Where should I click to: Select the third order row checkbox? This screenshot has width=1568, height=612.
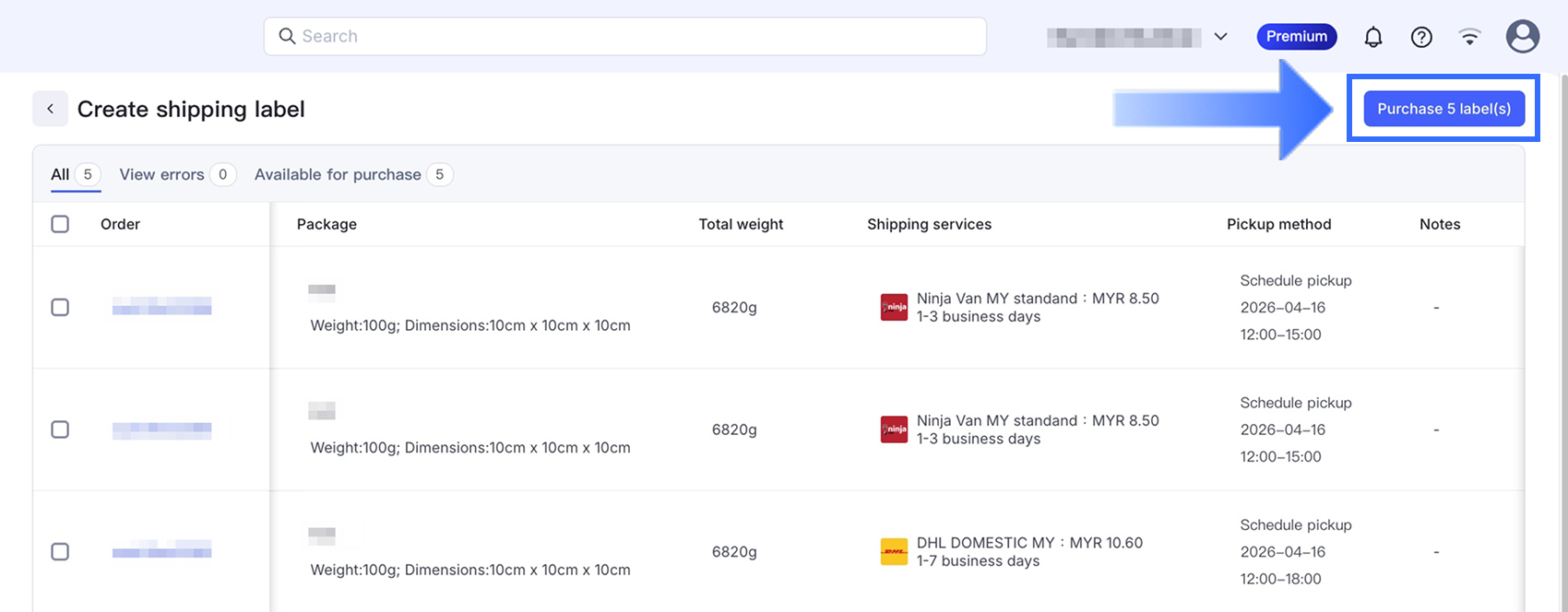(x=60, y=551)
